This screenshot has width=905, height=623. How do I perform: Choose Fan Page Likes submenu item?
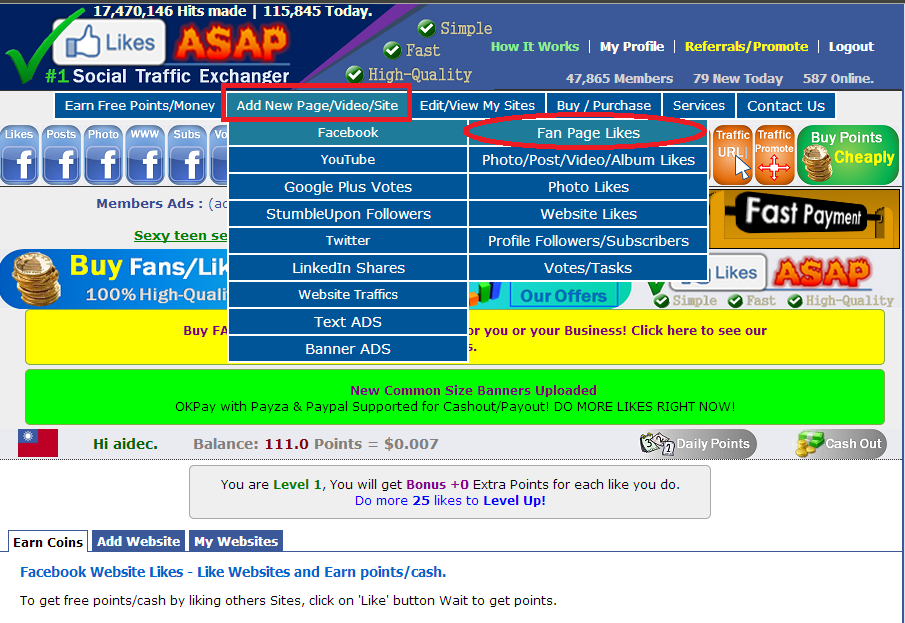[588, 133]
